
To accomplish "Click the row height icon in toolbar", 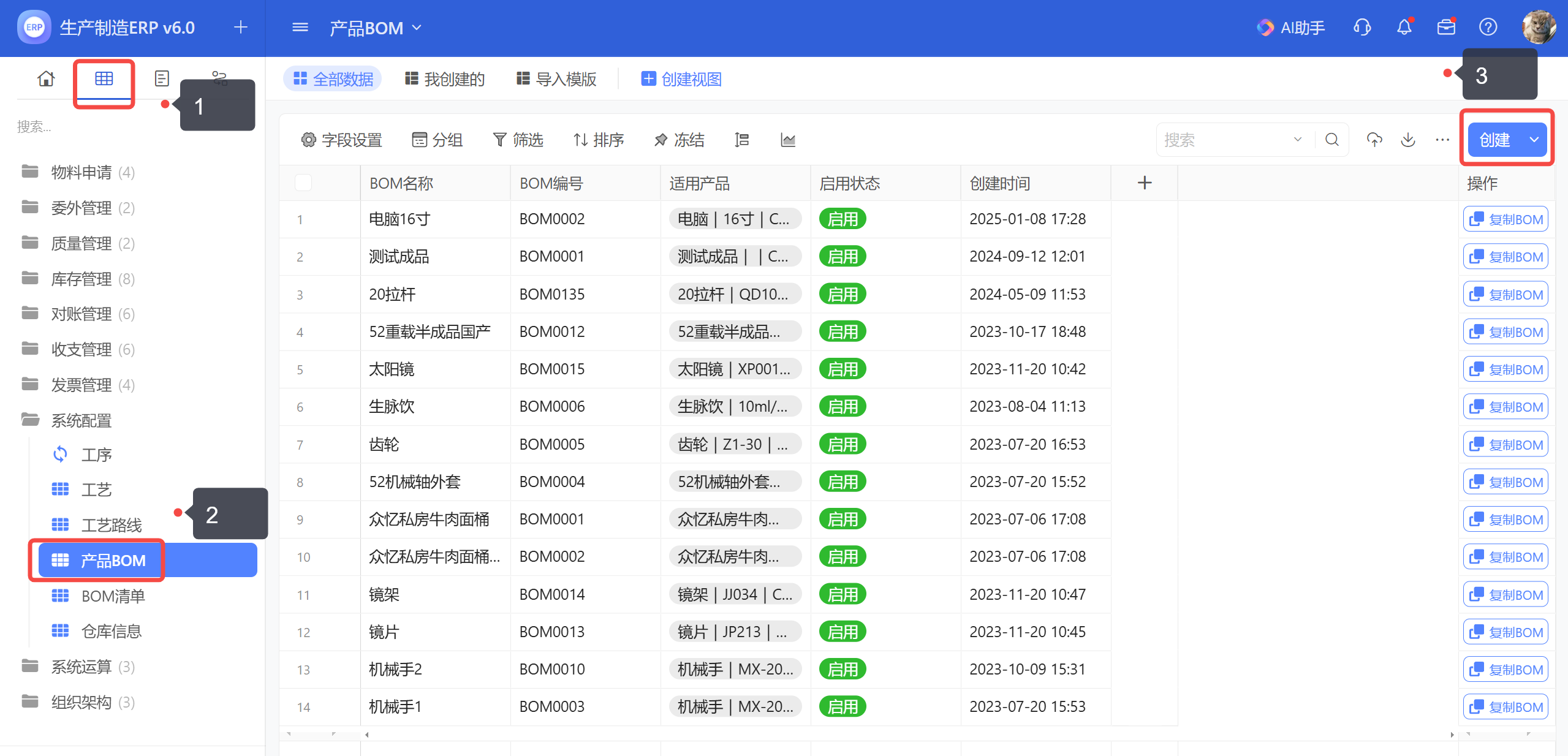I will (x=742, y=140).
